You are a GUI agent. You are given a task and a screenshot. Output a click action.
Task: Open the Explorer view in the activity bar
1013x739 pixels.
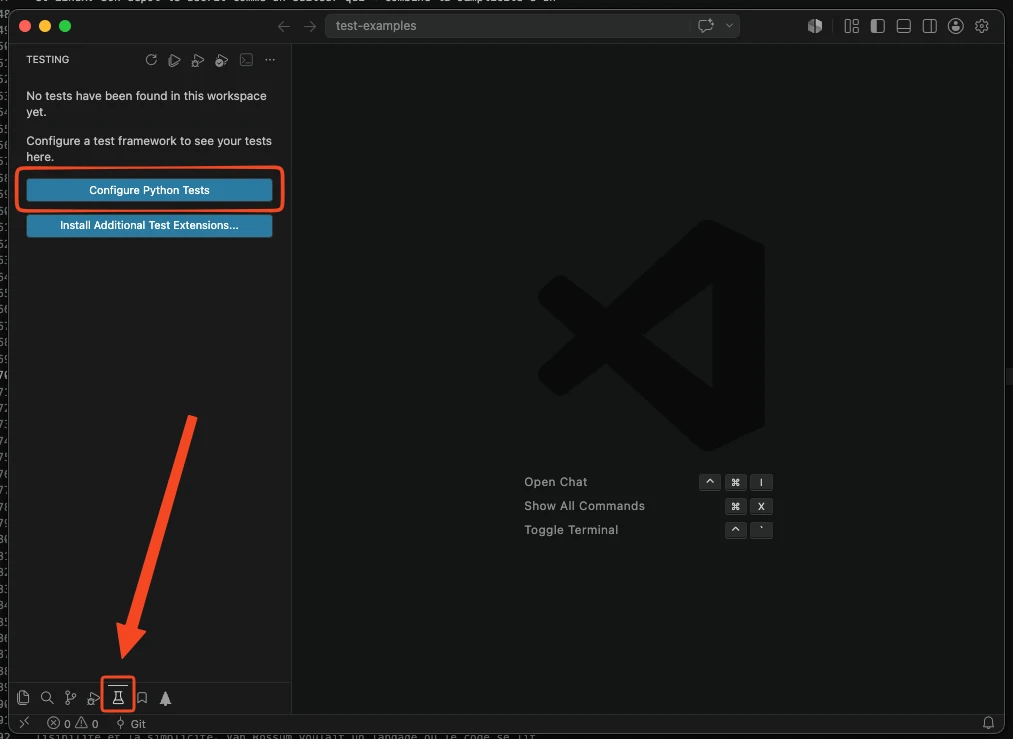point(23,698)
